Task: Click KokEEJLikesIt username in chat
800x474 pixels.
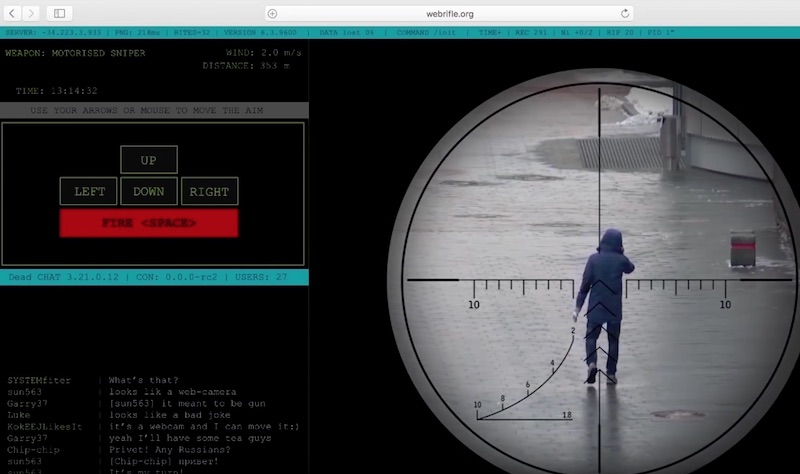Action: [x=47, y=425]
